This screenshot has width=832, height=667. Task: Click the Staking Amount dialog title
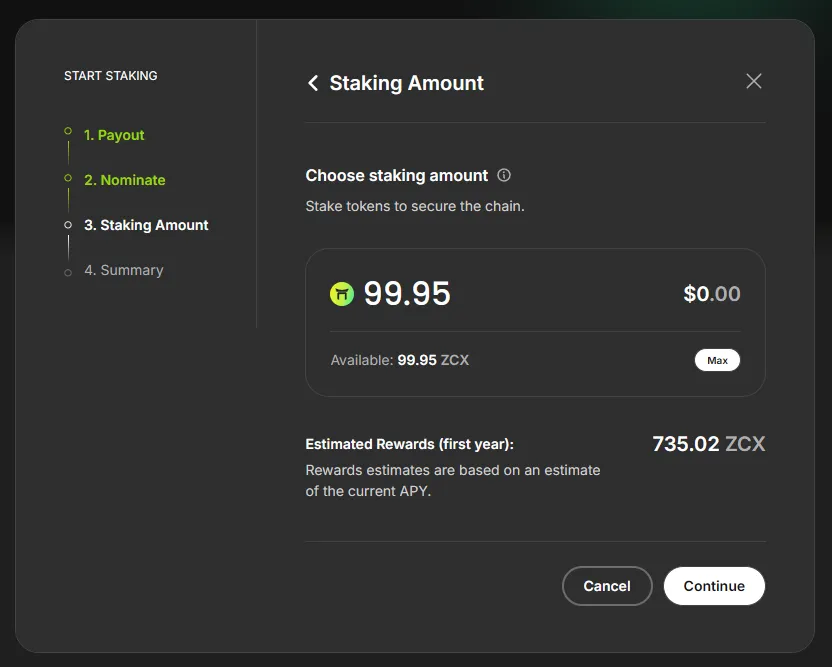406,83
